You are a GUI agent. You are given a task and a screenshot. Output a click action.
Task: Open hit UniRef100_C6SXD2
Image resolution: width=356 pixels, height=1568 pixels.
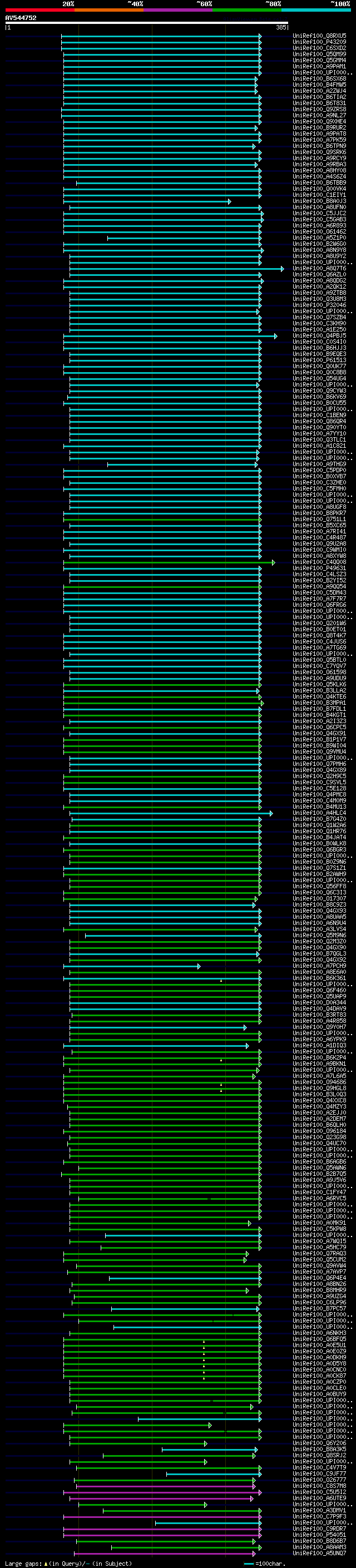pyautogui.click(x=319, y=48)
